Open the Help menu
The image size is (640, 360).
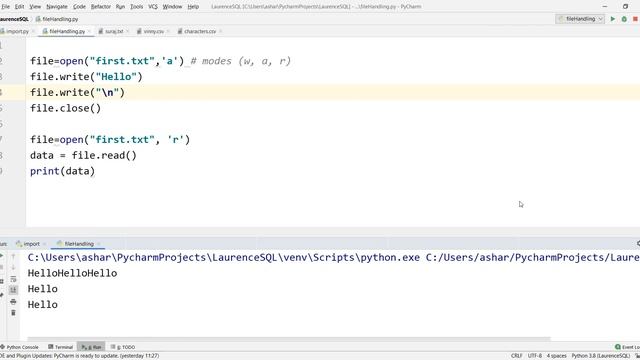point(193,7)
